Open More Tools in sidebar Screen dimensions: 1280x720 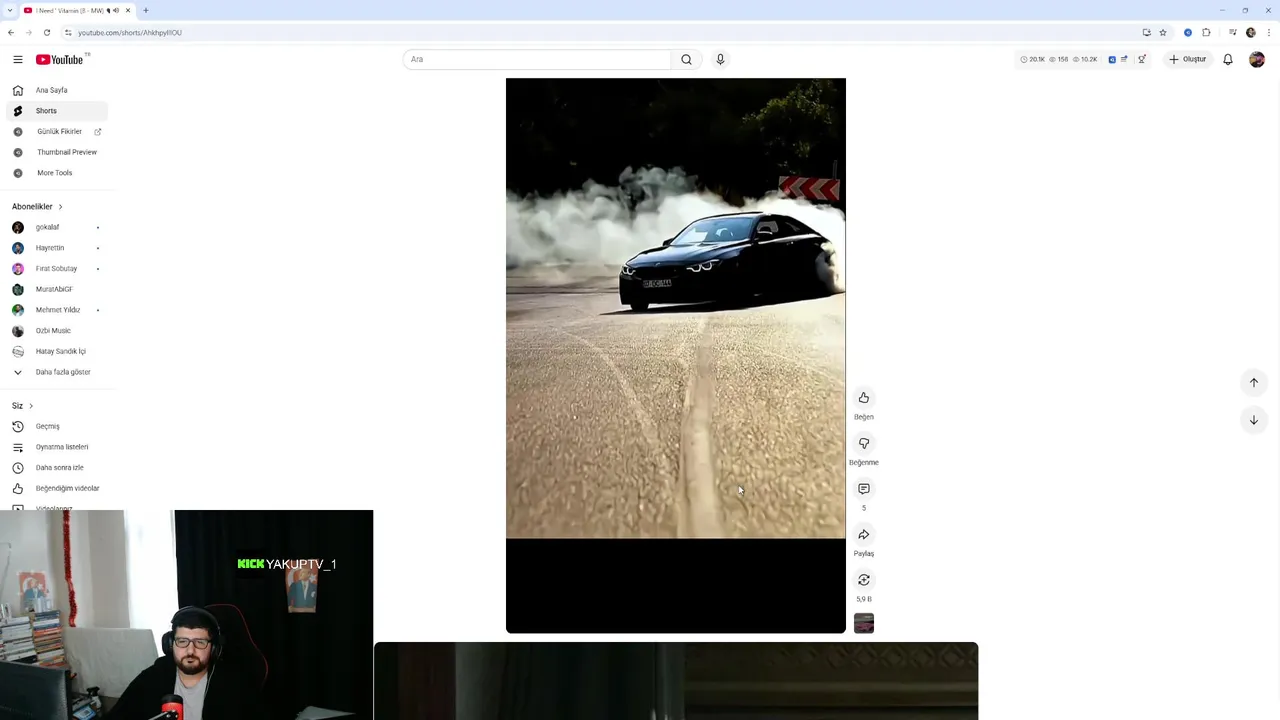click(x=57, y=173)
